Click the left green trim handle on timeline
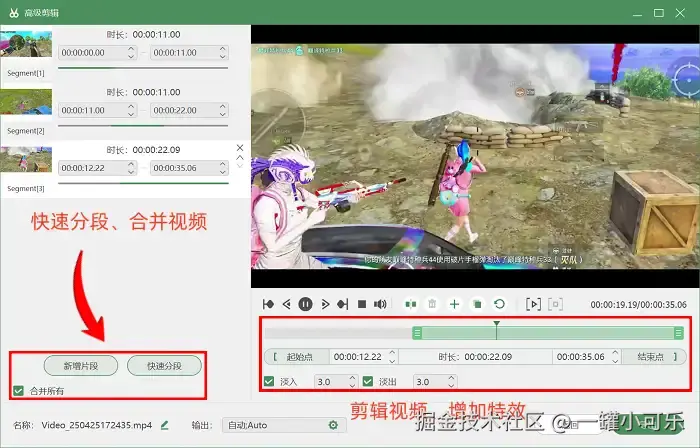 point(417,333)
